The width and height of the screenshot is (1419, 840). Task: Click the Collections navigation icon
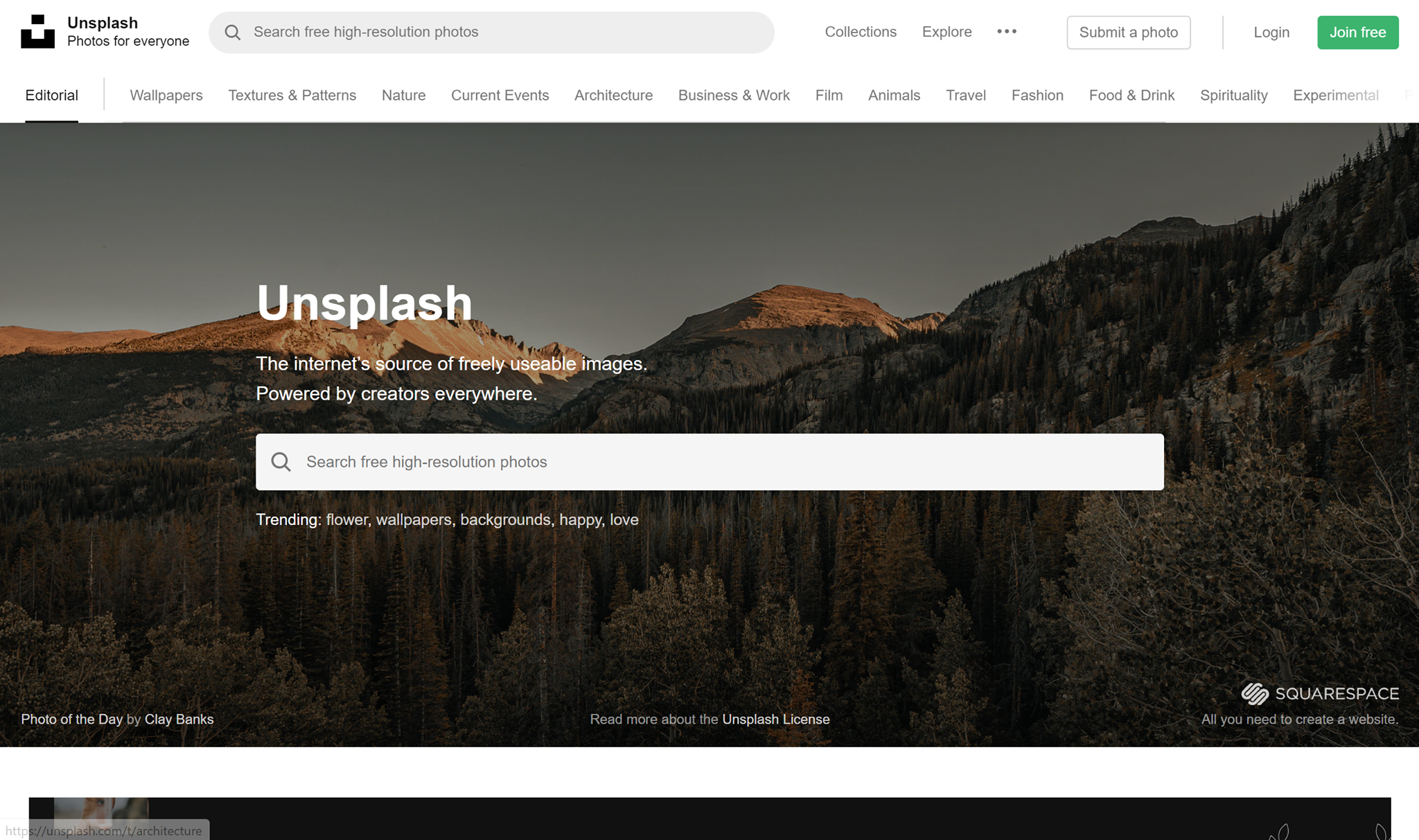point(861,32)
